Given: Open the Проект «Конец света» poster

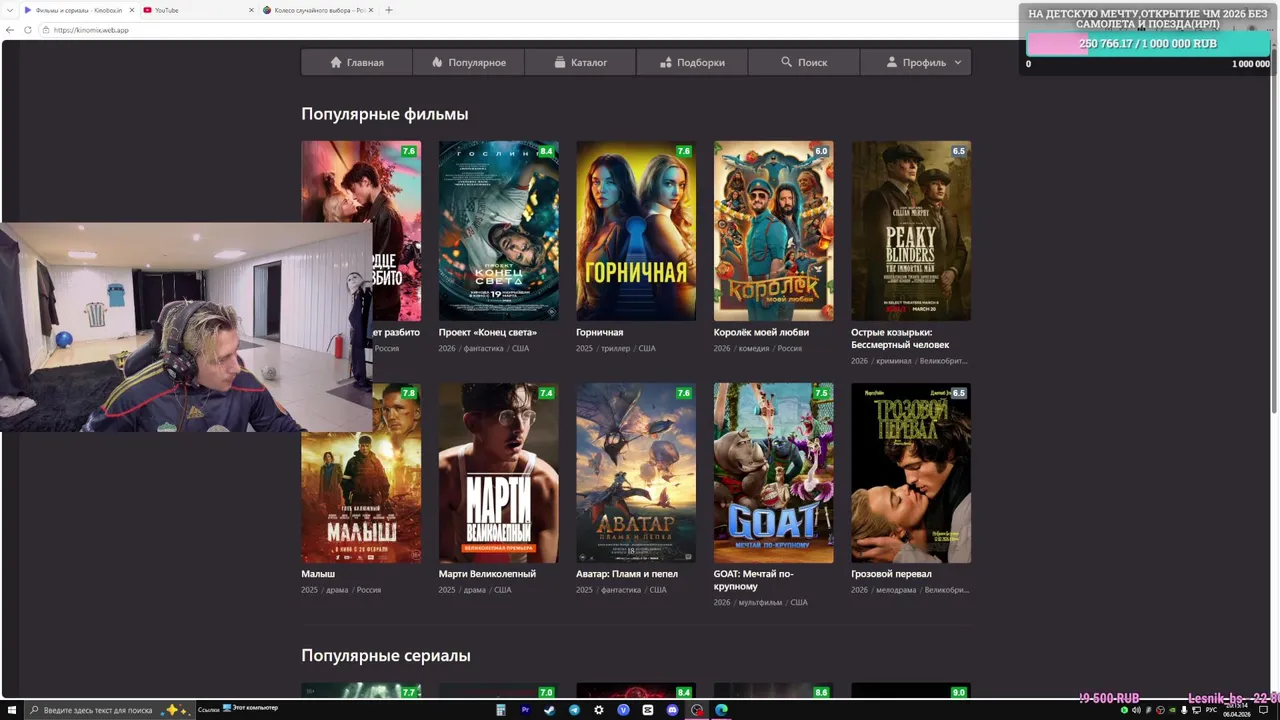Looking at the screenshot, I should [498, 230].
